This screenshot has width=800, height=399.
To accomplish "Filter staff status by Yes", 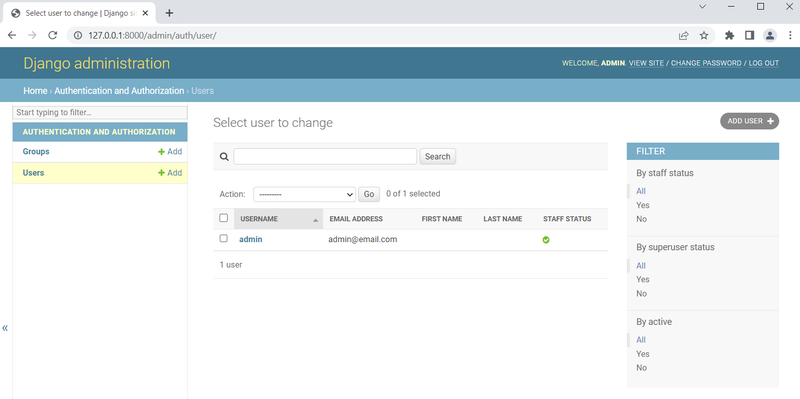I will click(643, 205).
